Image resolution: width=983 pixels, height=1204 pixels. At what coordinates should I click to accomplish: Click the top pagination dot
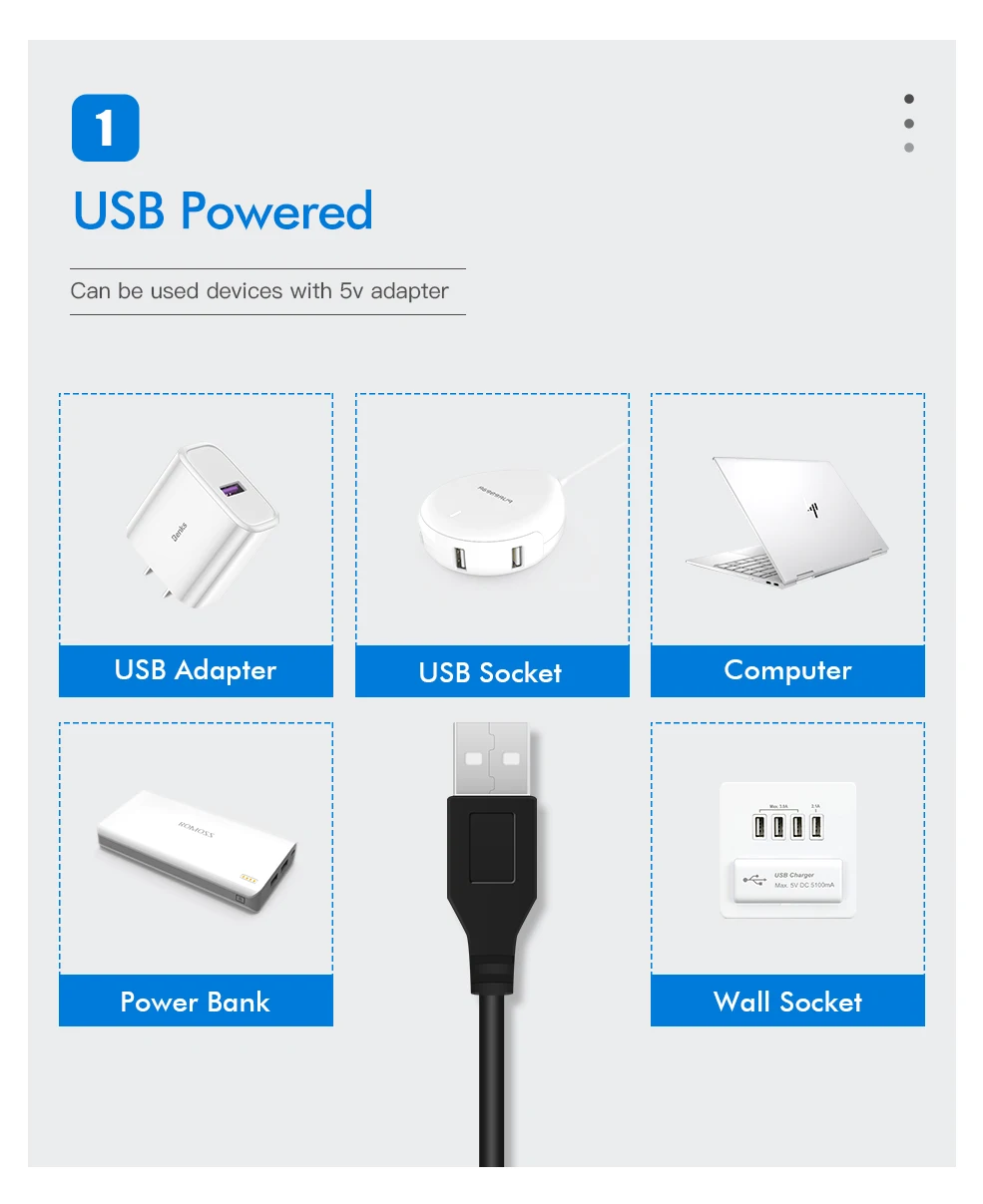pyautogui.click(x=909, y=99)
